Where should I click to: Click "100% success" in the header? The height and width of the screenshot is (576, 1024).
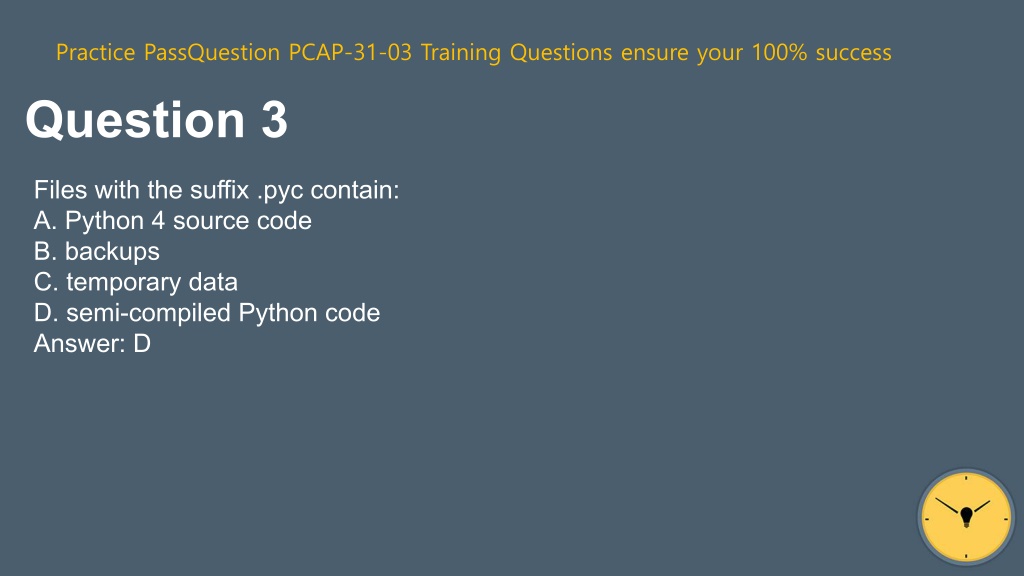pyautogui.click(x=822, y=52)
